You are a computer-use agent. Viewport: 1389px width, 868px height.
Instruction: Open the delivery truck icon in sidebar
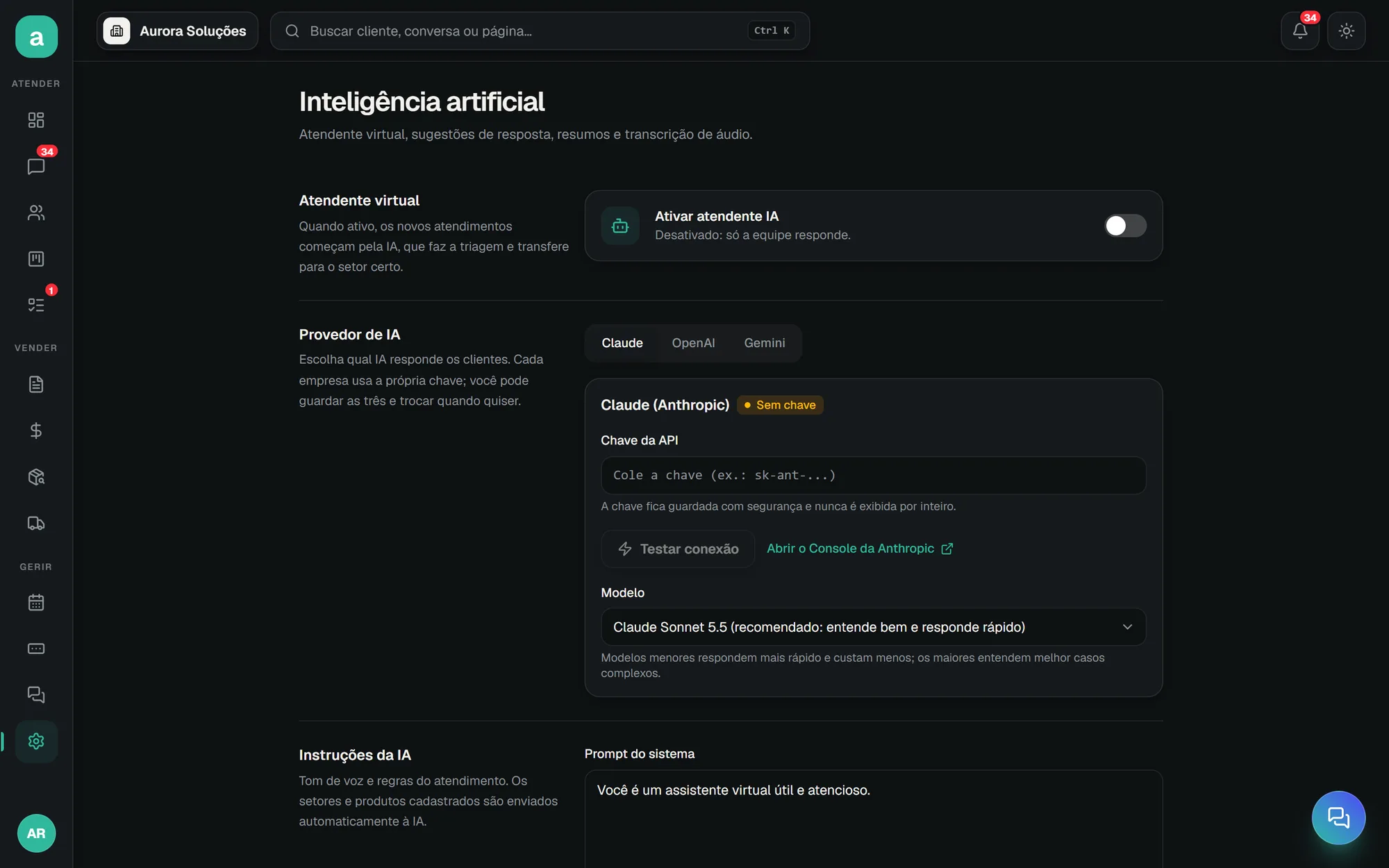coord(36,523)
